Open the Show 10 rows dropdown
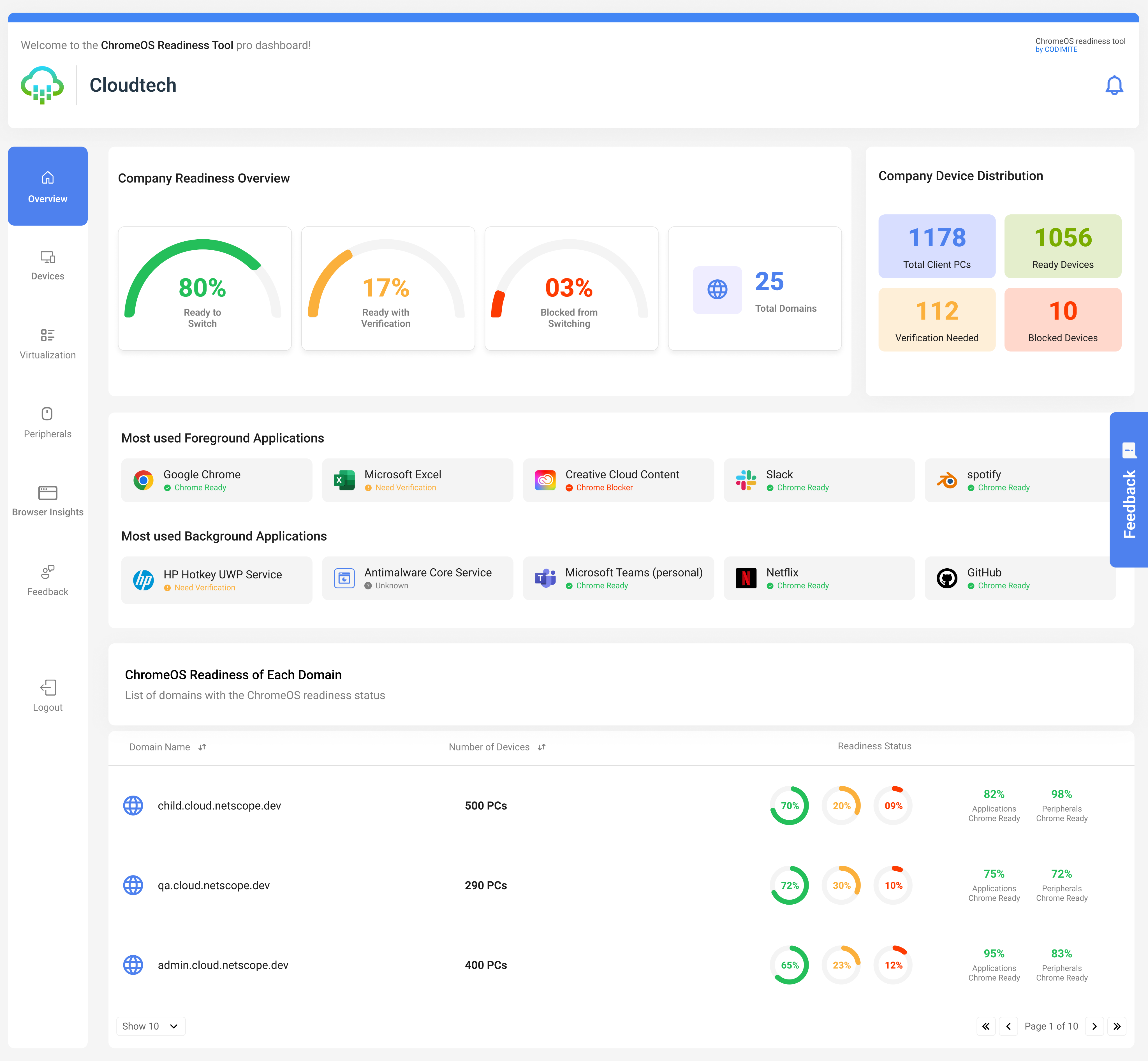 [x=150, y=1026]
